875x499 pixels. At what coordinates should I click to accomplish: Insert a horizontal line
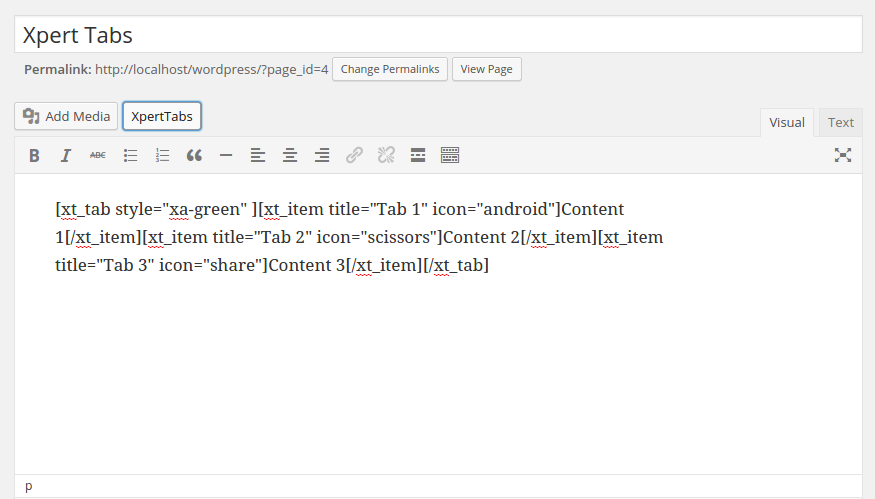pos(226,155)
